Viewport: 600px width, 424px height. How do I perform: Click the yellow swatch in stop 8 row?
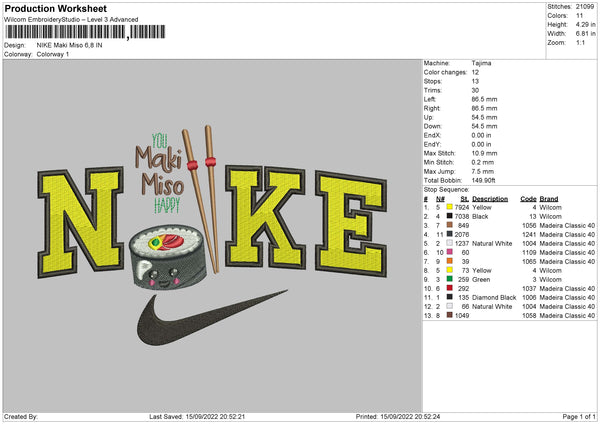450,270
